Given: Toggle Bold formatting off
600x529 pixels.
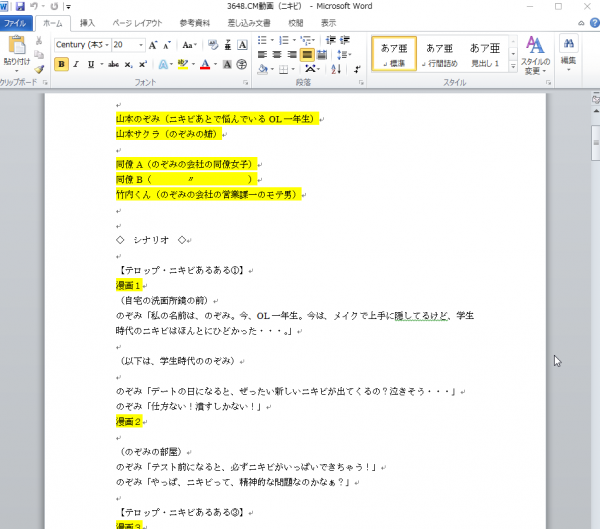Looking at the screenshot, I should (x=61, y=64).
